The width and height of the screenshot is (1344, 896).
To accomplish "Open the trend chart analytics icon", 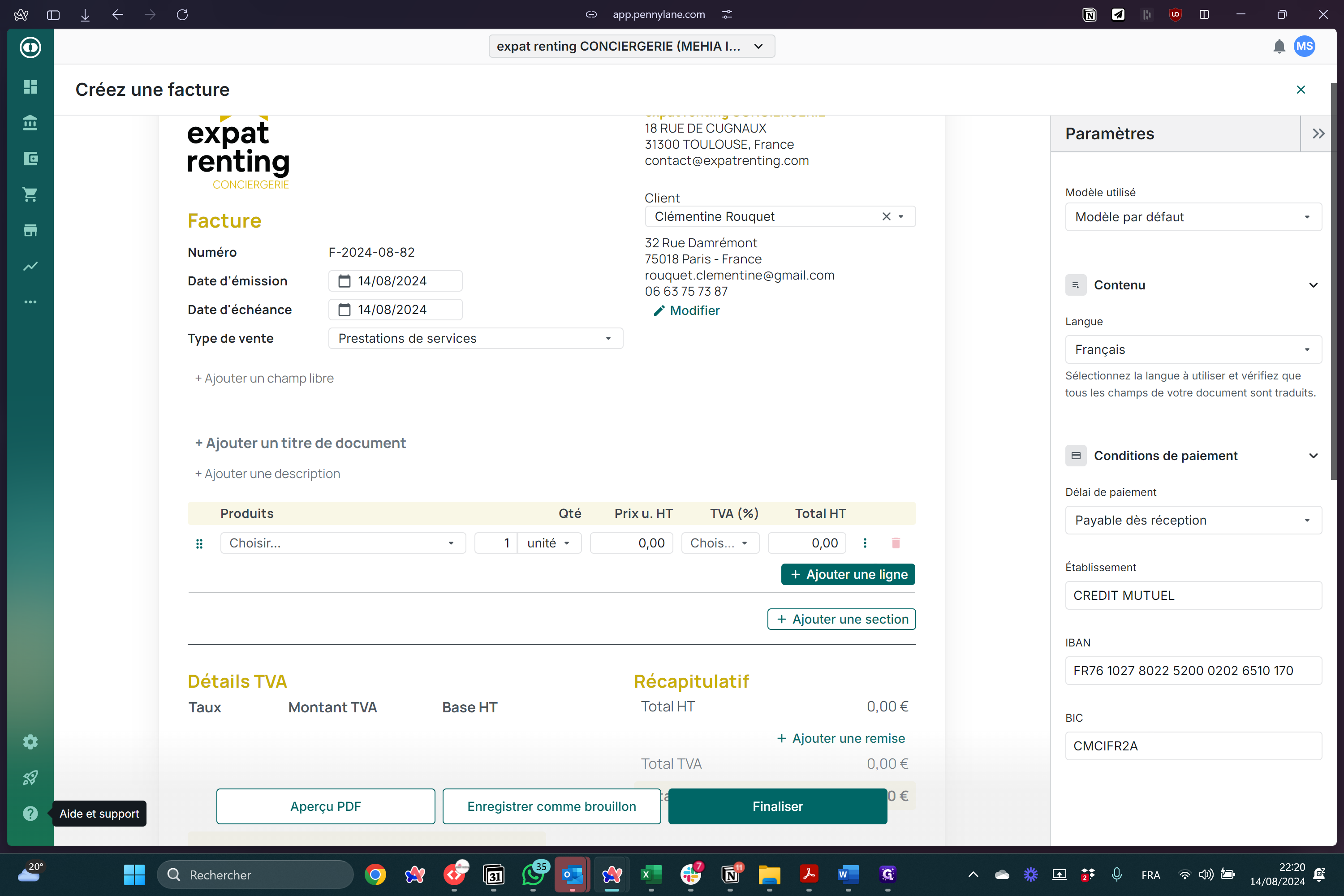I will pos(30,266).
